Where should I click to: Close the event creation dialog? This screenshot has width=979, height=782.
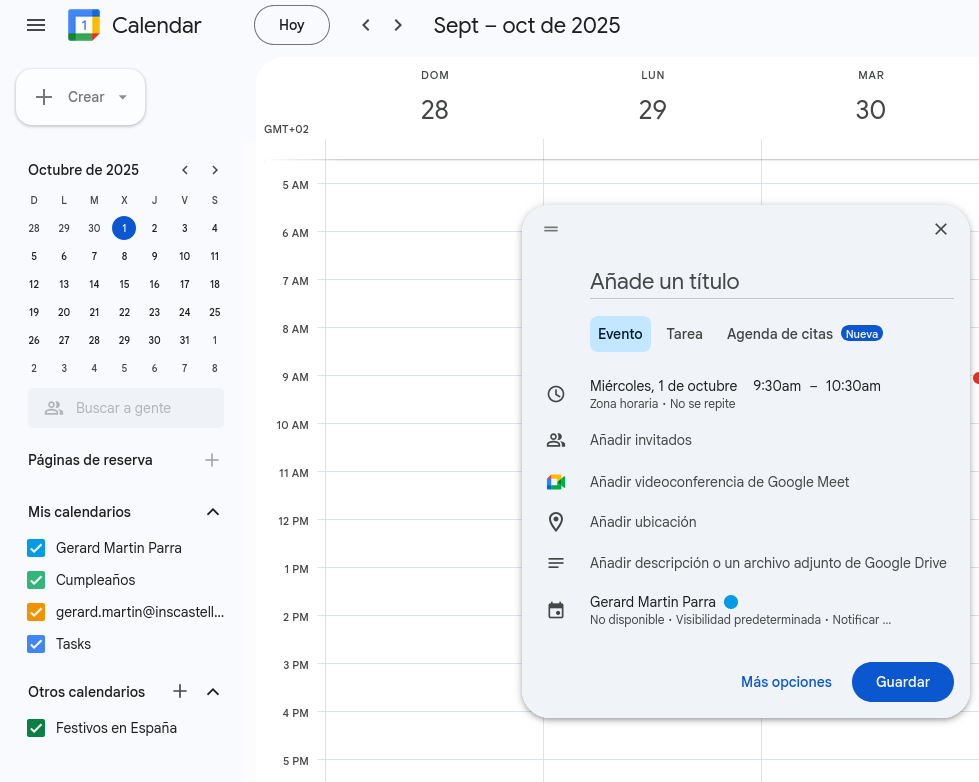pos(940,229)
